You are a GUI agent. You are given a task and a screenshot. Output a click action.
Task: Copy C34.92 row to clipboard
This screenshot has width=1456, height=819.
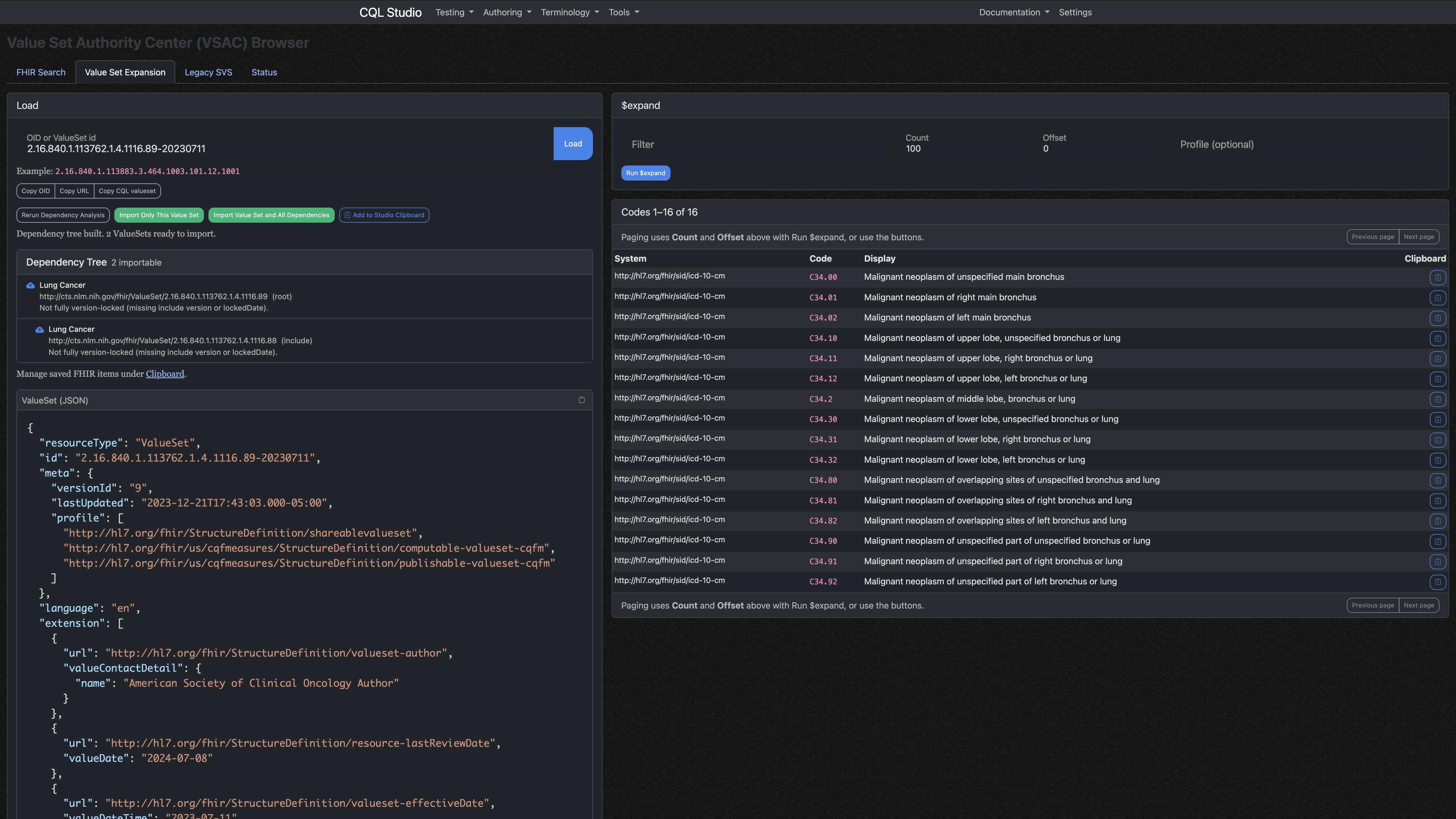1437,582
